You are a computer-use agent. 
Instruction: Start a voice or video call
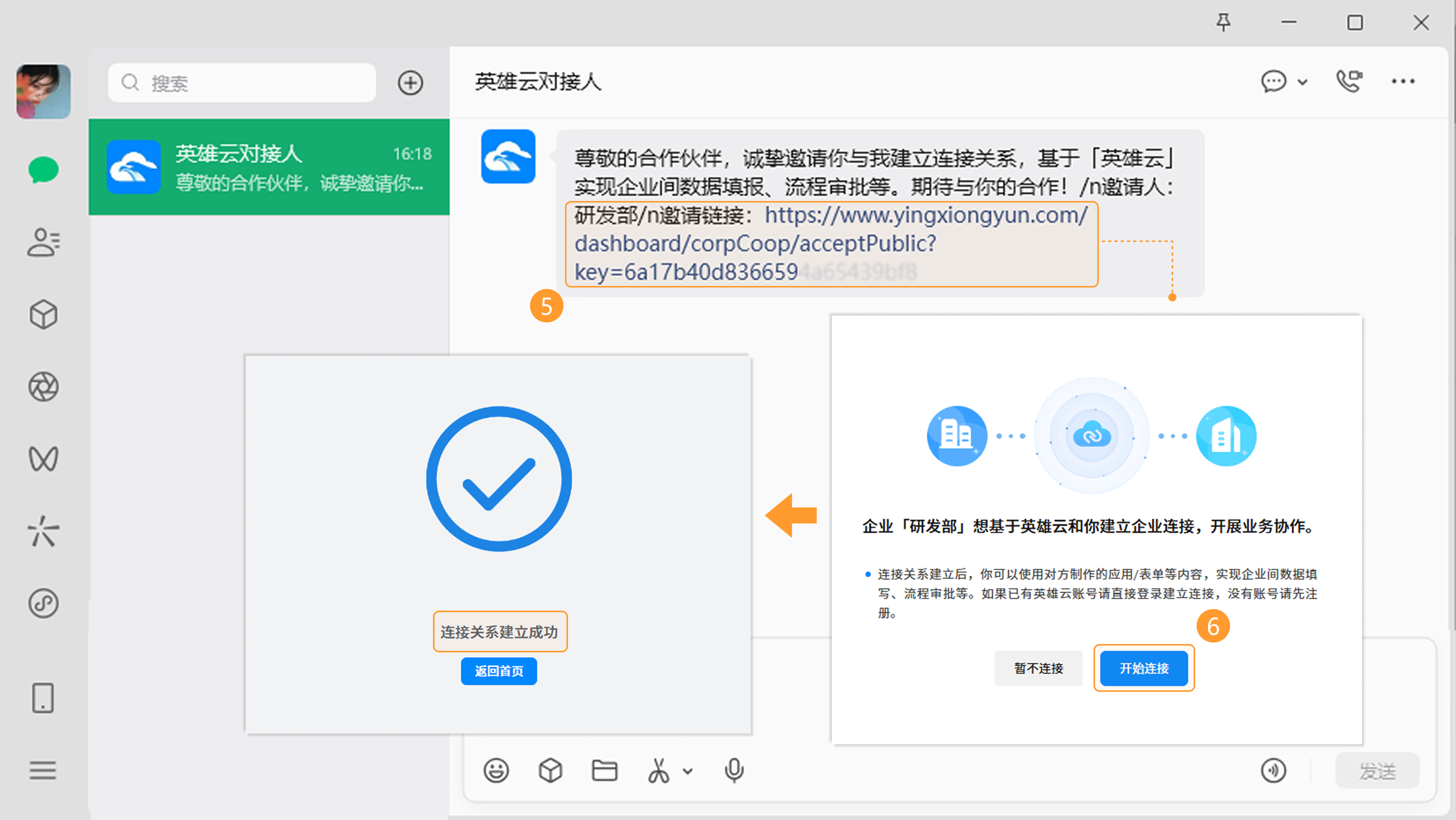point(1349,82)
